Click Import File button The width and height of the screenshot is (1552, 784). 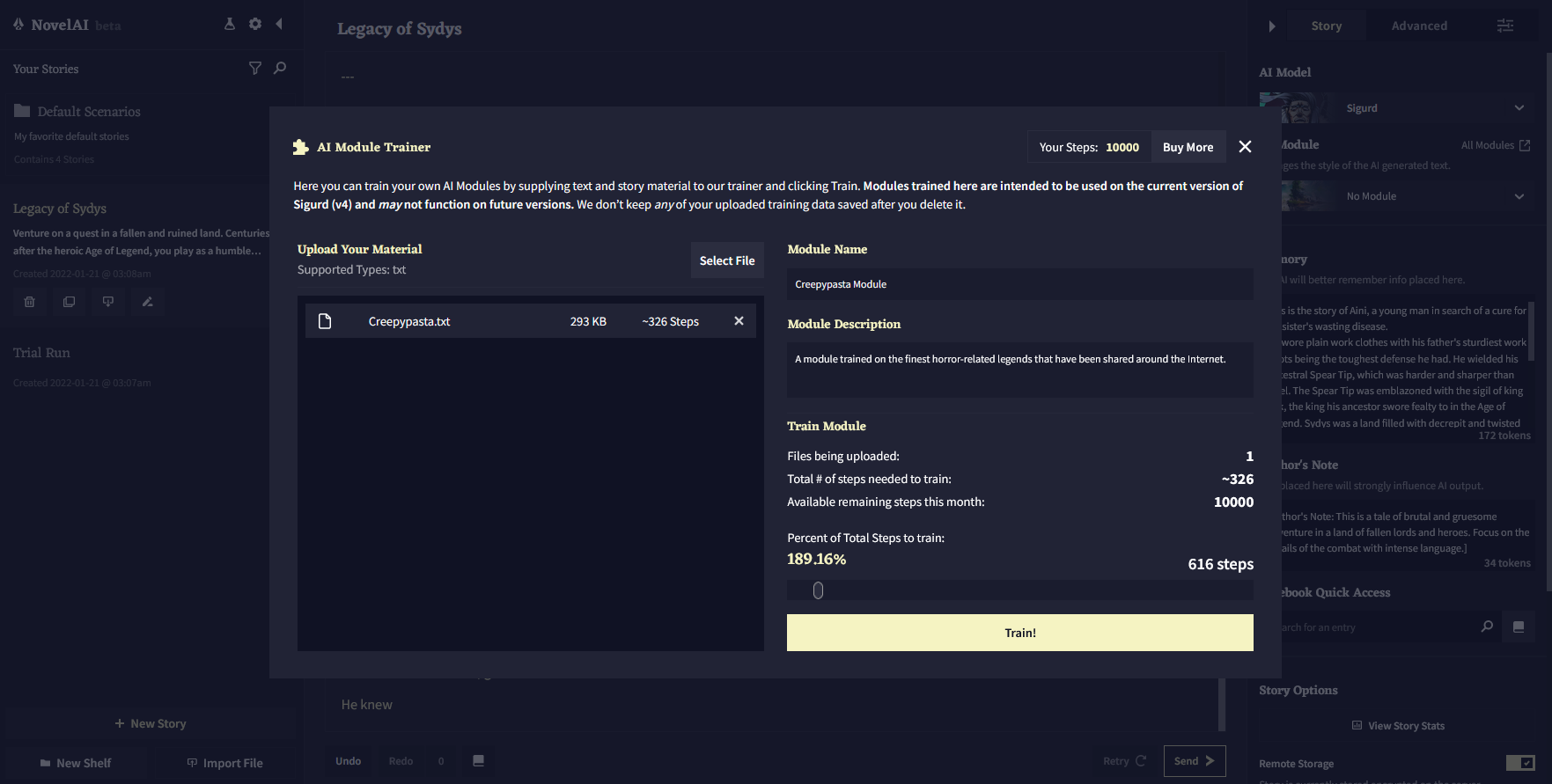point(224,763)
